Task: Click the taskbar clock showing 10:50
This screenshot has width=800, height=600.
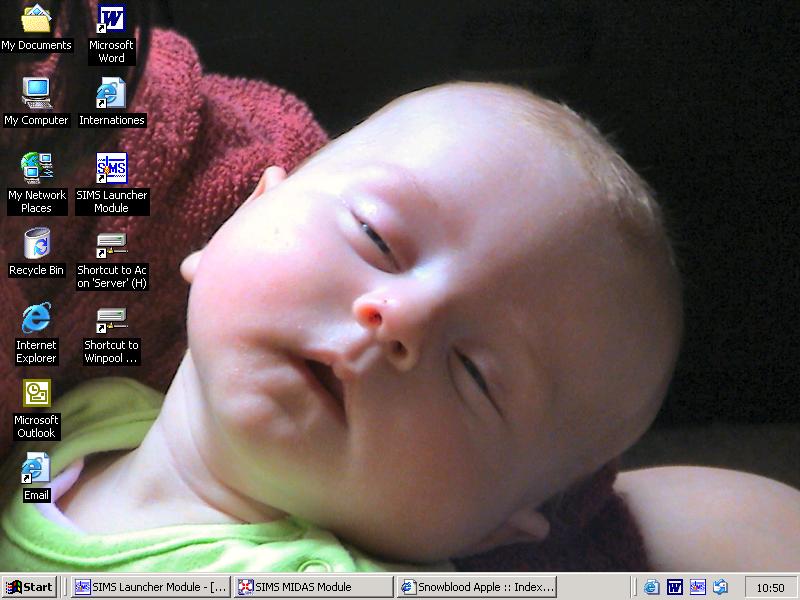Action: (x=770, y=588)
